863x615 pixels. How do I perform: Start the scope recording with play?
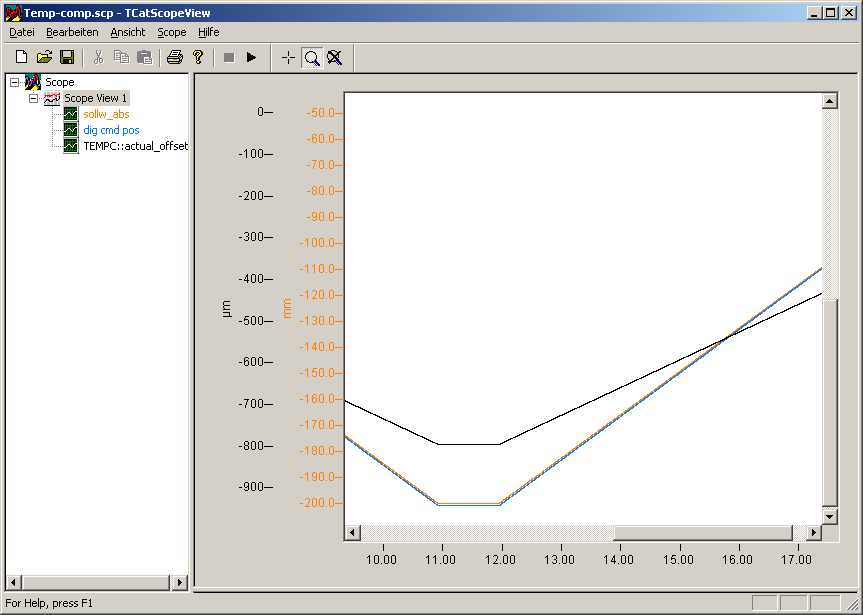coord(252,57)
